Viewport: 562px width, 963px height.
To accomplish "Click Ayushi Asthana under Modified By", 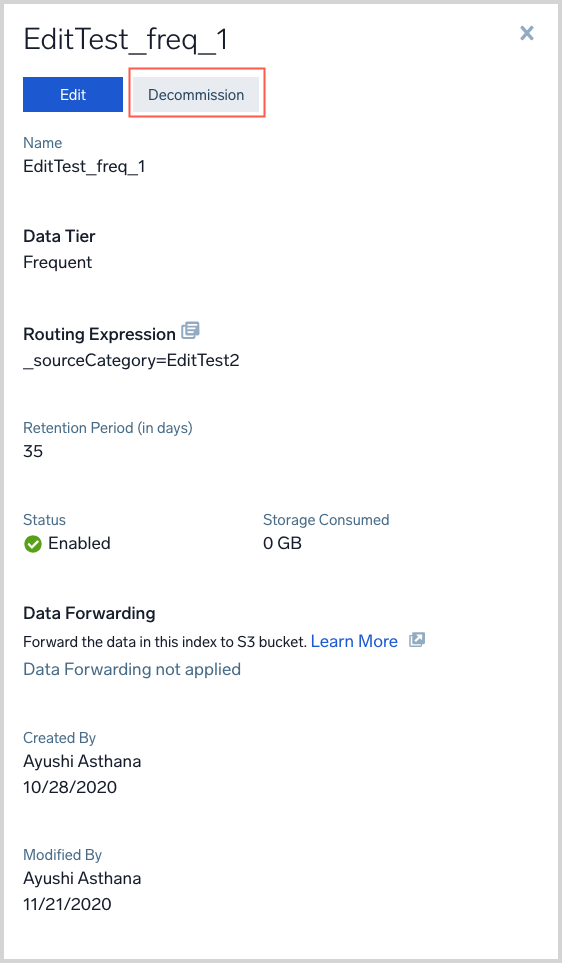I will pos(82,878).
